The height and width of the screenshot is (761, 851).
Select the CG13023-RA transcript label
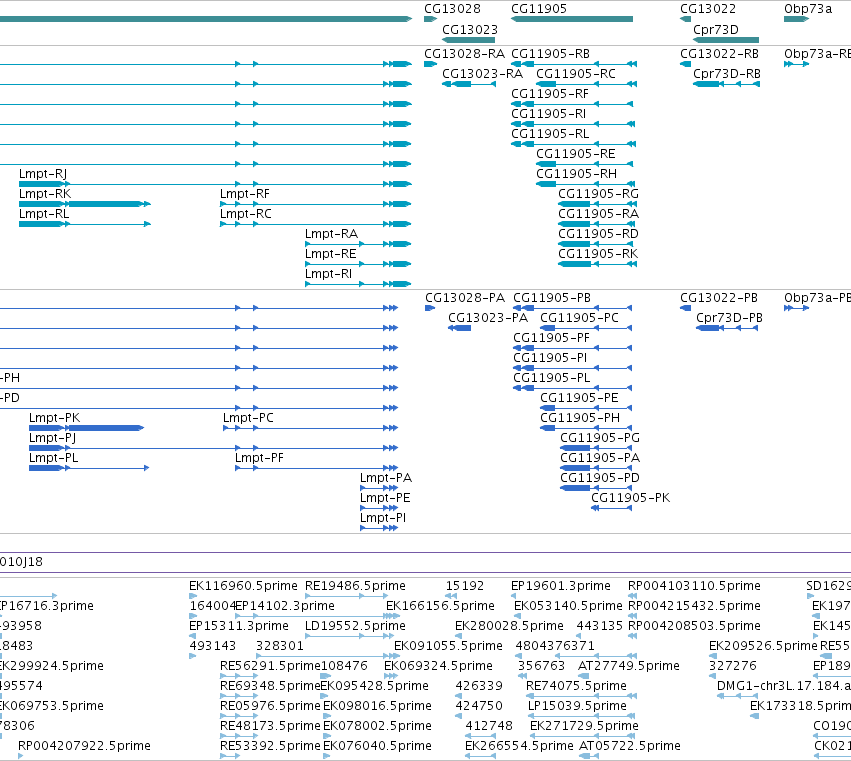tap(482, 74)
